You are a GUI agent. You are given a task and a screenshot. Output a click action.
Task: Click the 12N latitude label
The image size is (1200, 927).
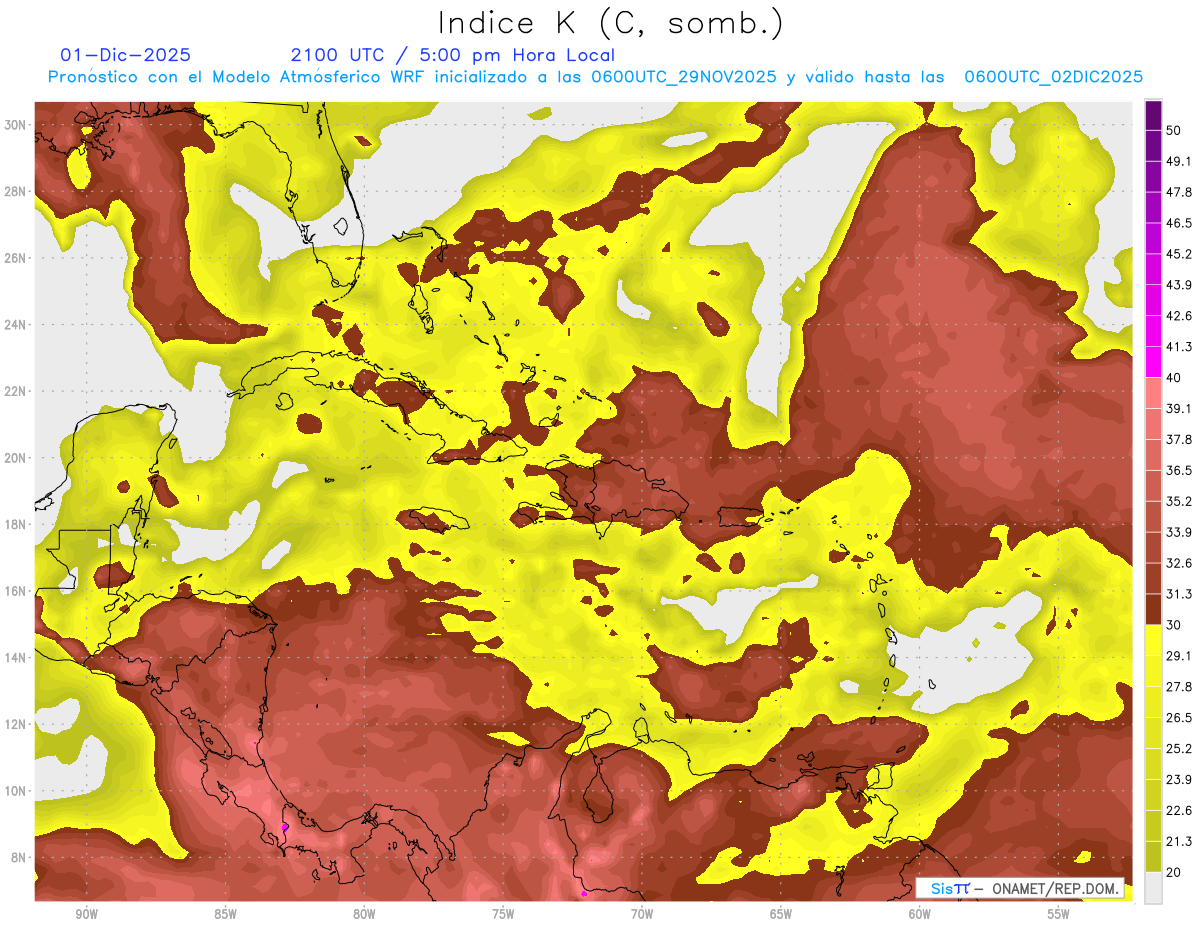(17, 724)
